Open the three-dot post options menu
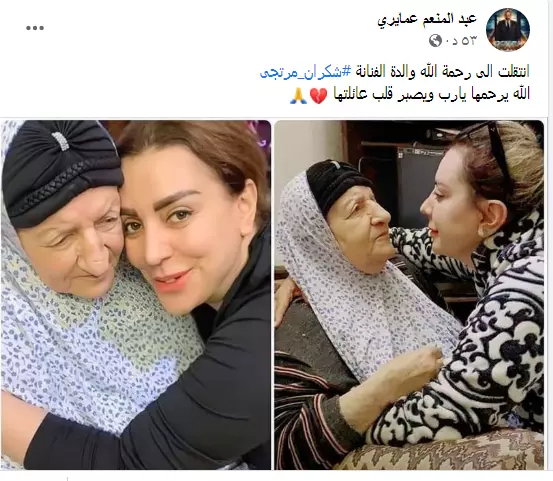 coord(35,28)
